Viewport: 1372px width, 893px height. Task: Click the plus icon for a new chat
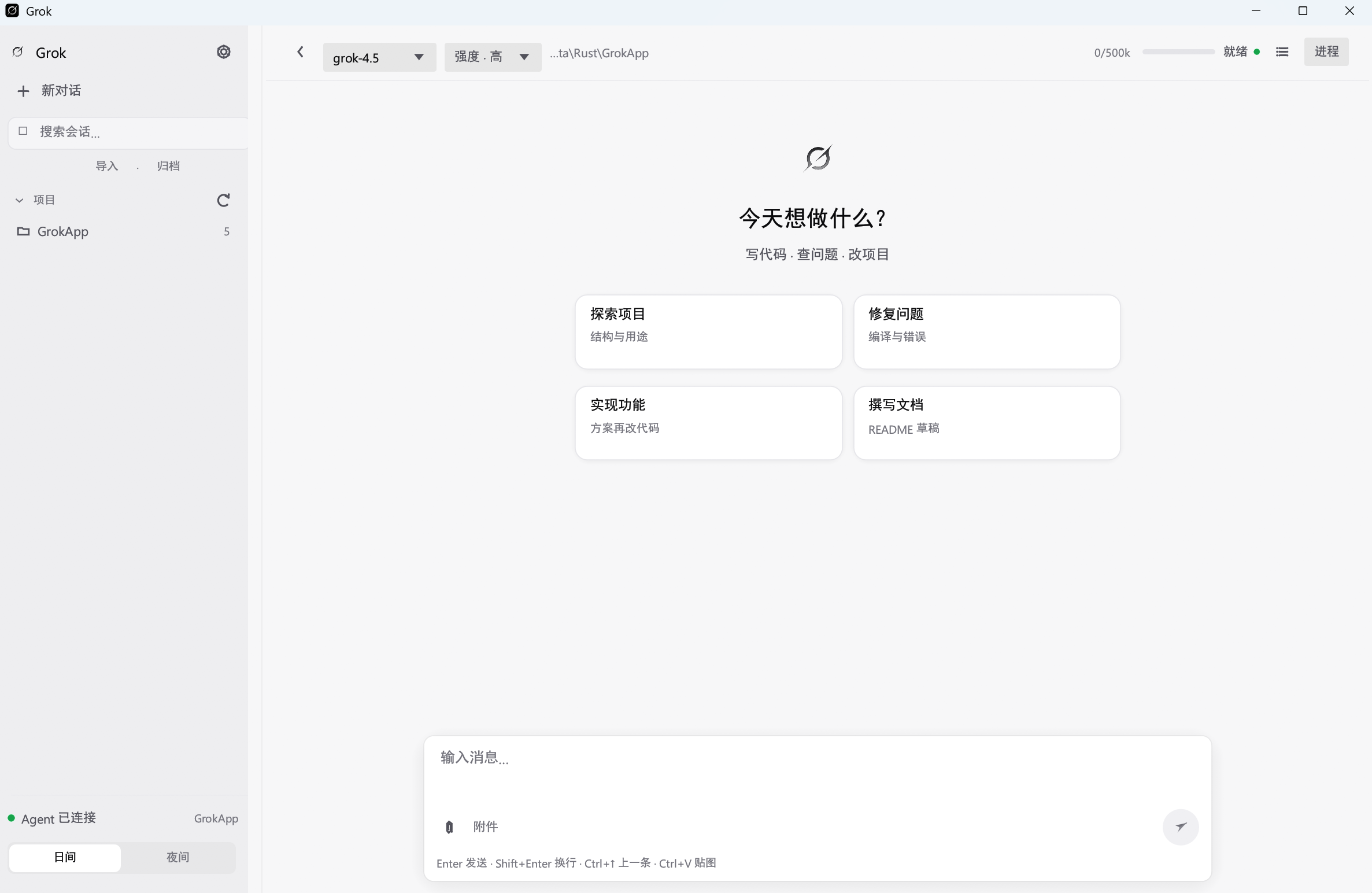23,91
